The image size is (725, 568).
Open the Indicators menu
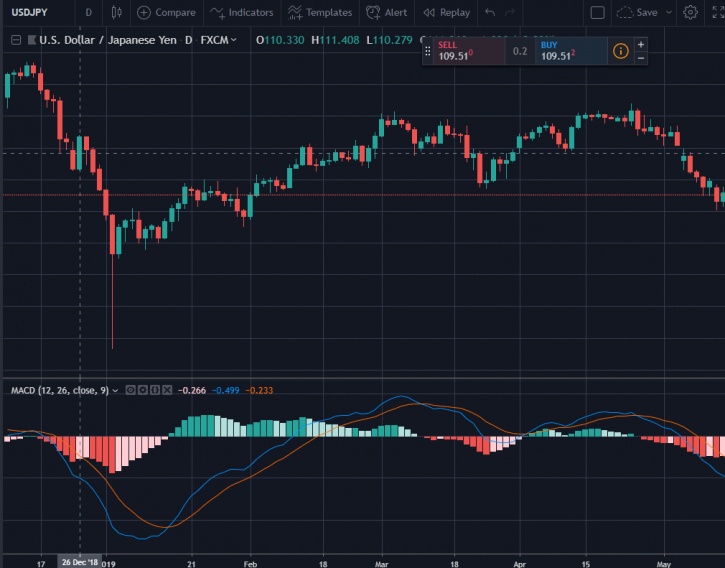(x=241, y=12)
